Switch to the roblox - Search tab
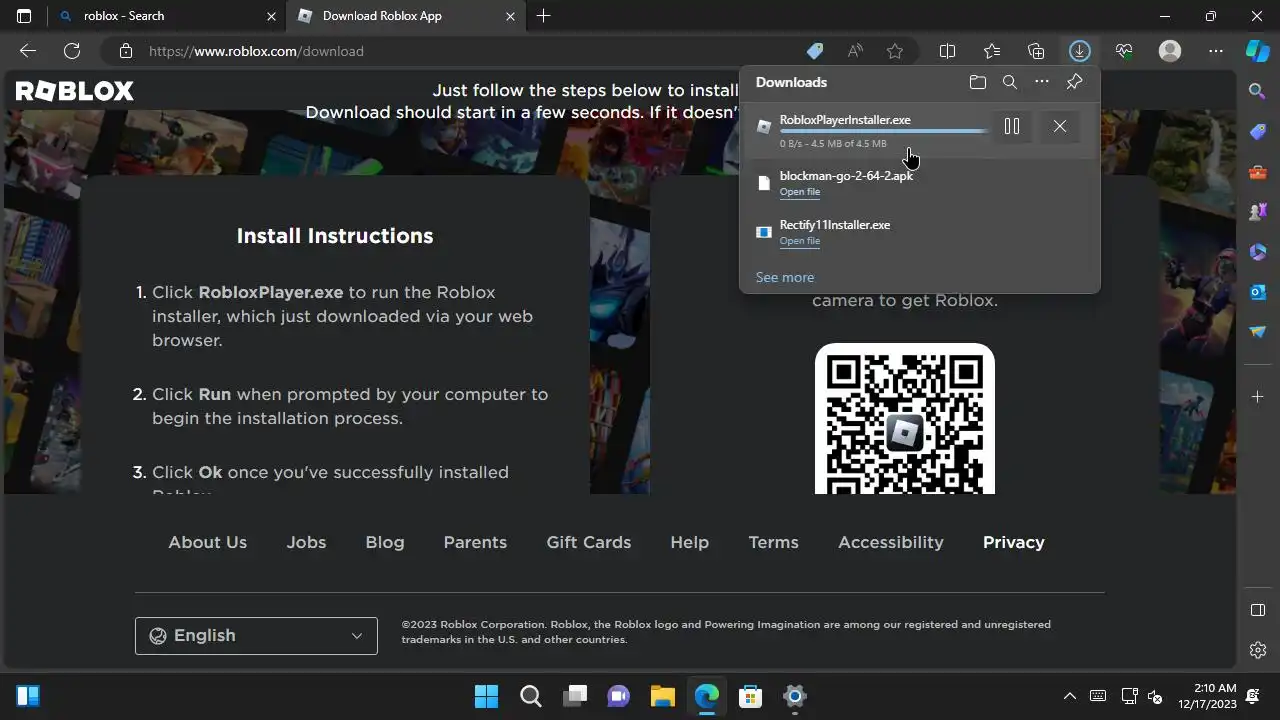 (x=167, y=16)
